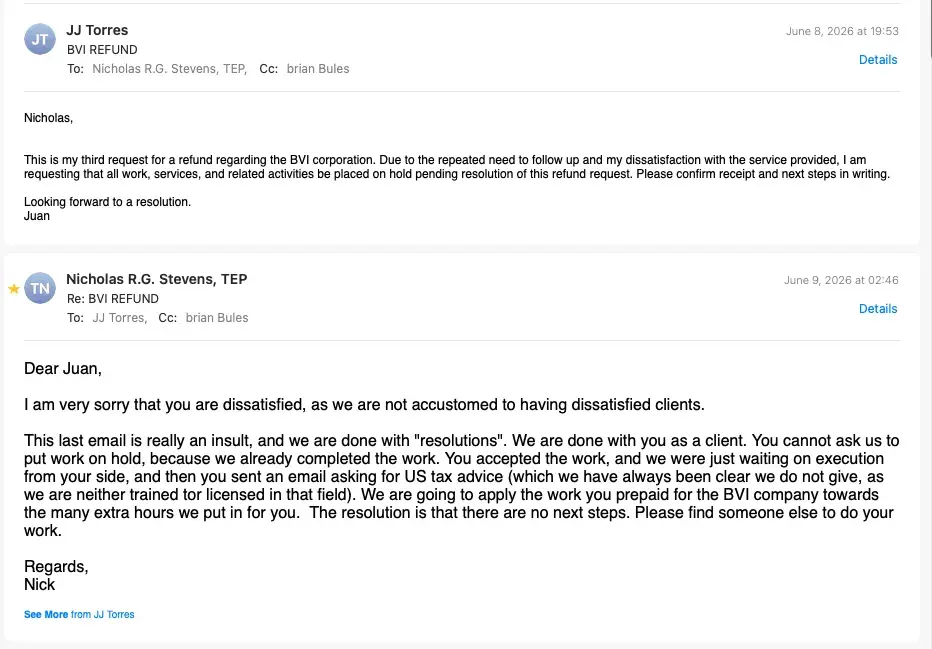This screenshot has width=932, height=649.
Task: Select sender name JJ Torres in header
Action: [x=97, y=30]
